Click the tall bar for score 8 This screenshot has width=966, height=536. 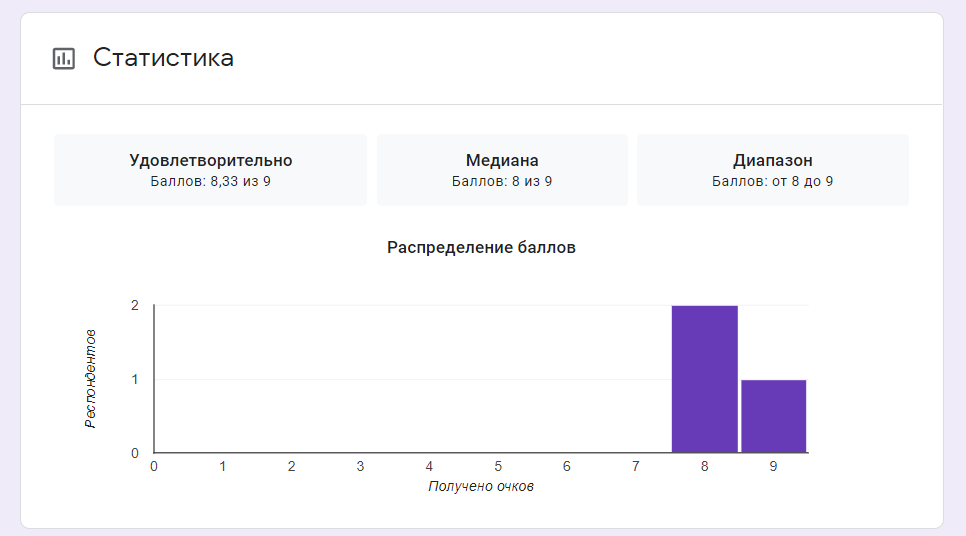coord(704,379)
